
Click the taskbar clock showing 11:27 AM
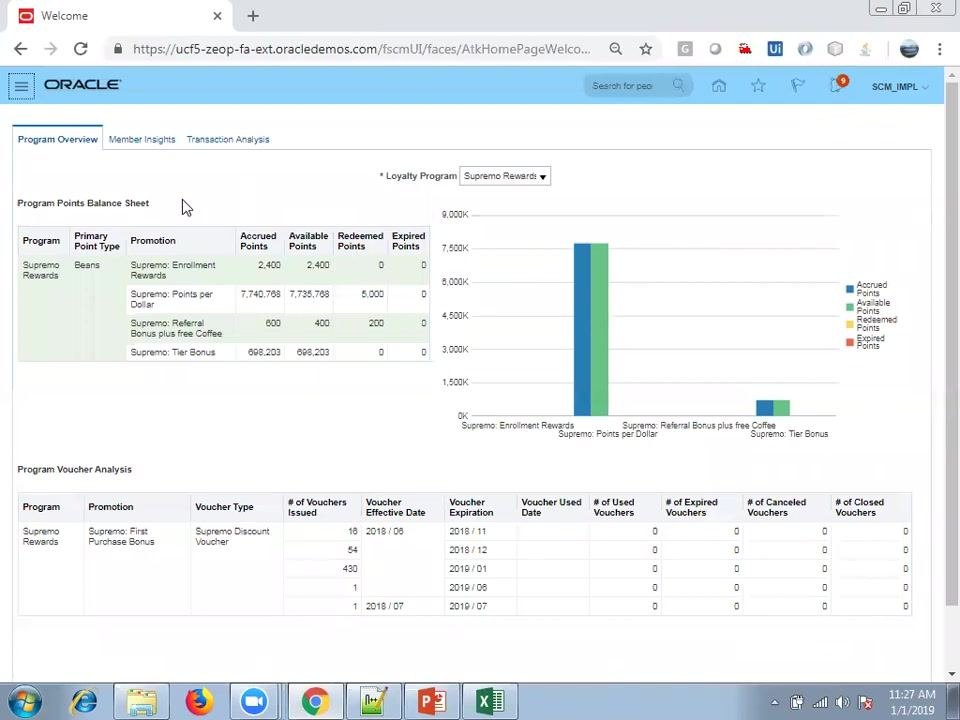912,702
